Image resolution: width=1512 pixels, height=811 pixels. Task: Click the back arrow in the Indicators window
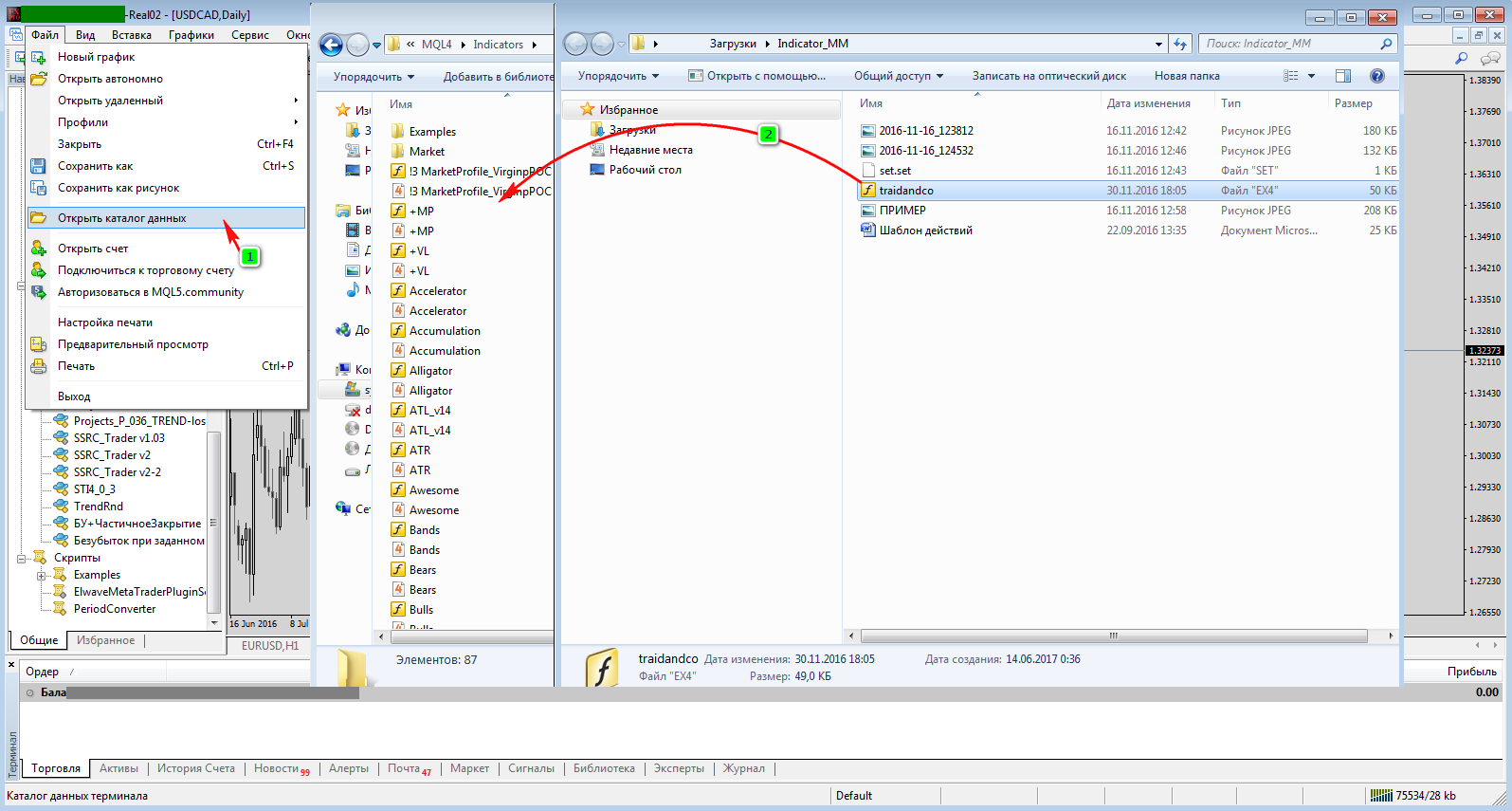click(x=331, y=45)
